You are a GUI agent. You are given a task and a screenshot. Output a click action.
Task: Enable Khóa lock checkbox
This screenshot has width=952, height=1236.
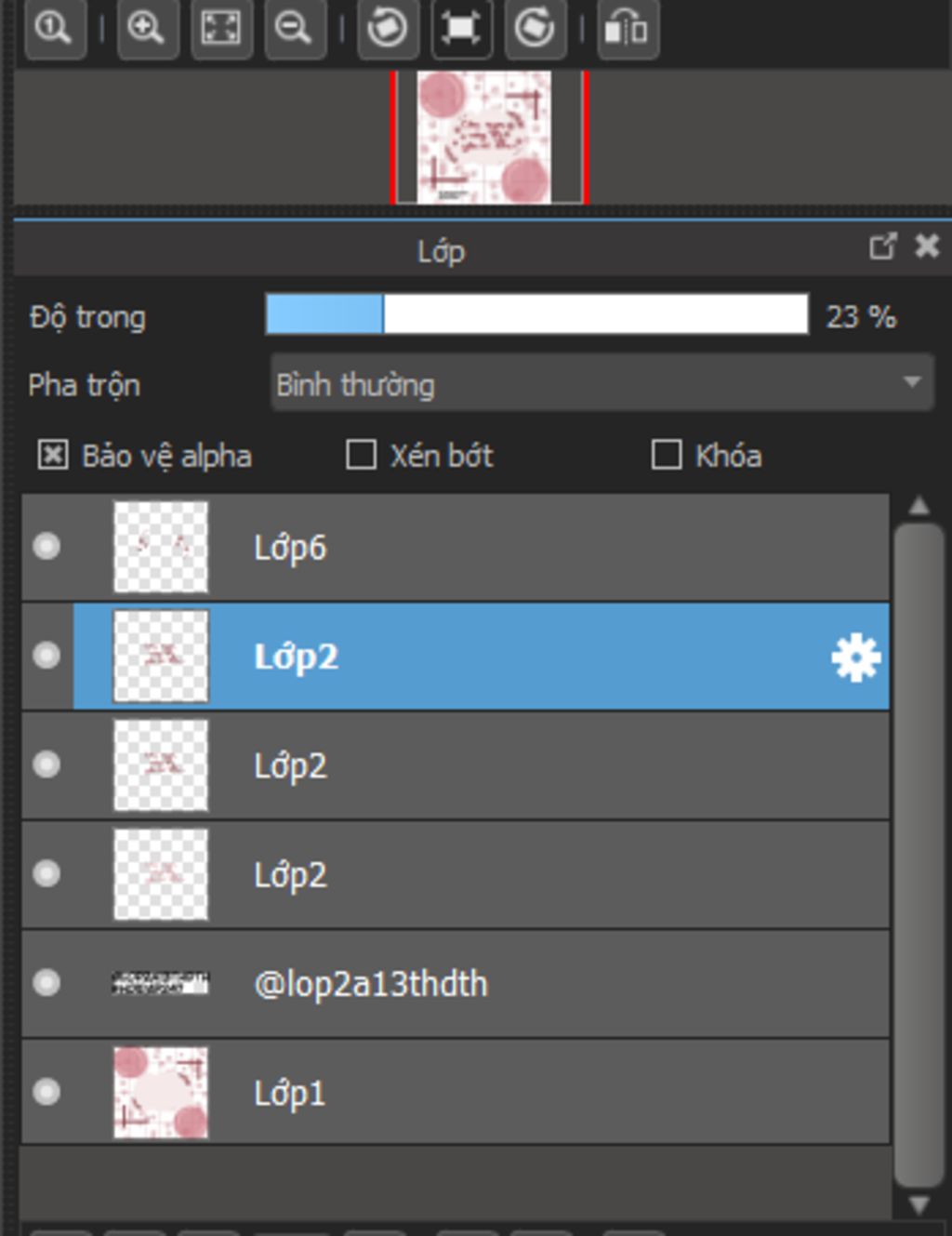(667, 456)
